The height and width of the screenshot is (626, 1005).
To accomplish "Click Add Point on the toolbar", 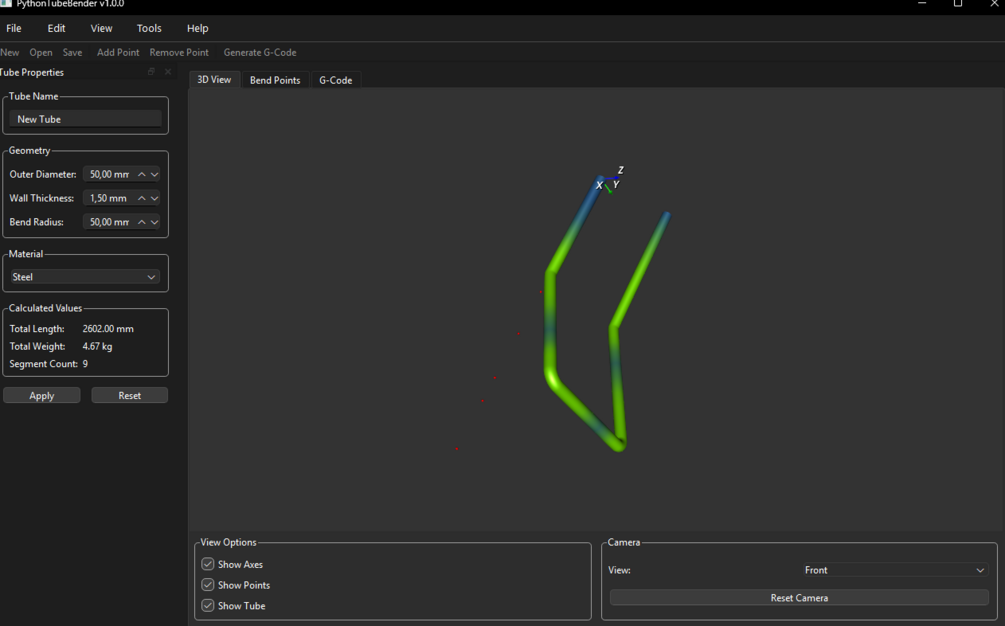I will pyautogui.click(x=118, y=52).
